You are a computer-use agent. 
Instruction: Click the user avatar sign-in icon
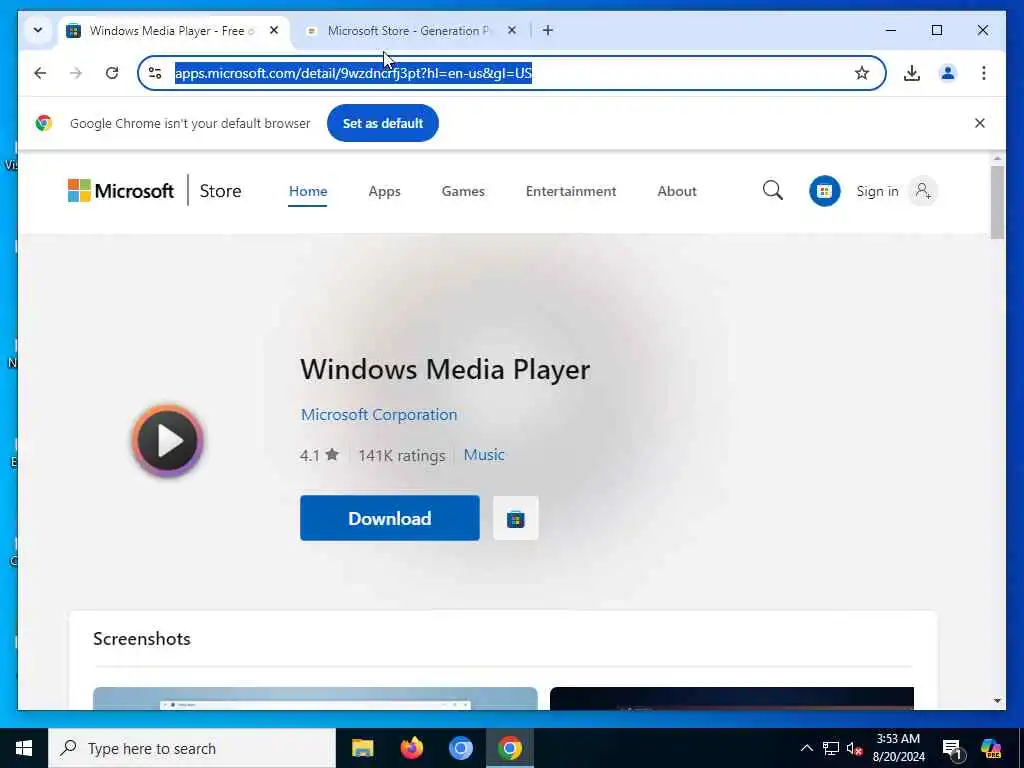(x=923, y=191)
